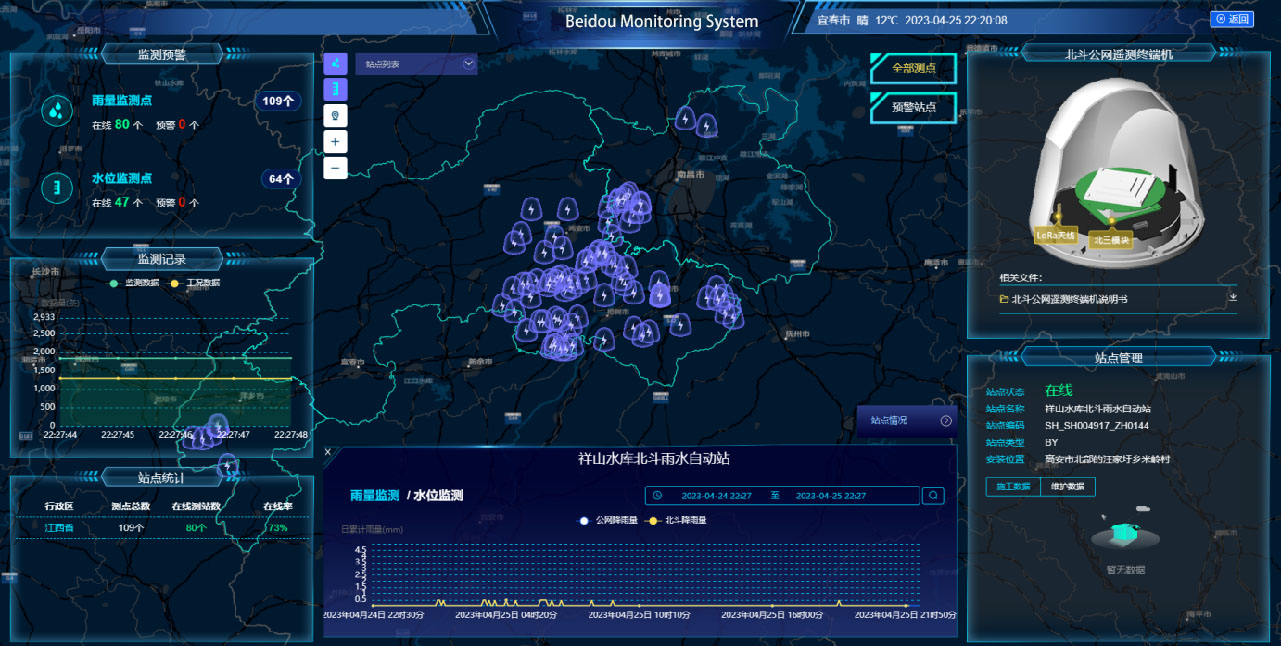The width and height of the screenshot is (1281, 646).
Task: Toggle the 工况数据 legend series
Action: [x=195, y=283]
